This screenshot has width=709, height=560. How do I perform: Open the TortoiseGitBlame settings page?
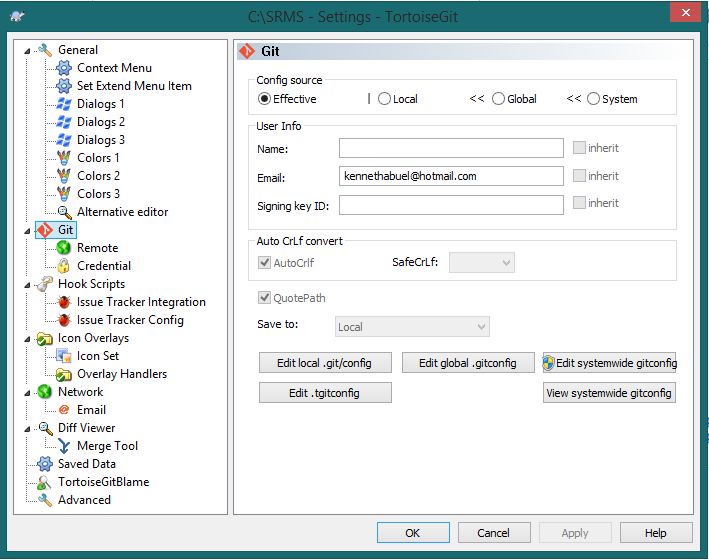pyautogui.click(x=104, y=482)
